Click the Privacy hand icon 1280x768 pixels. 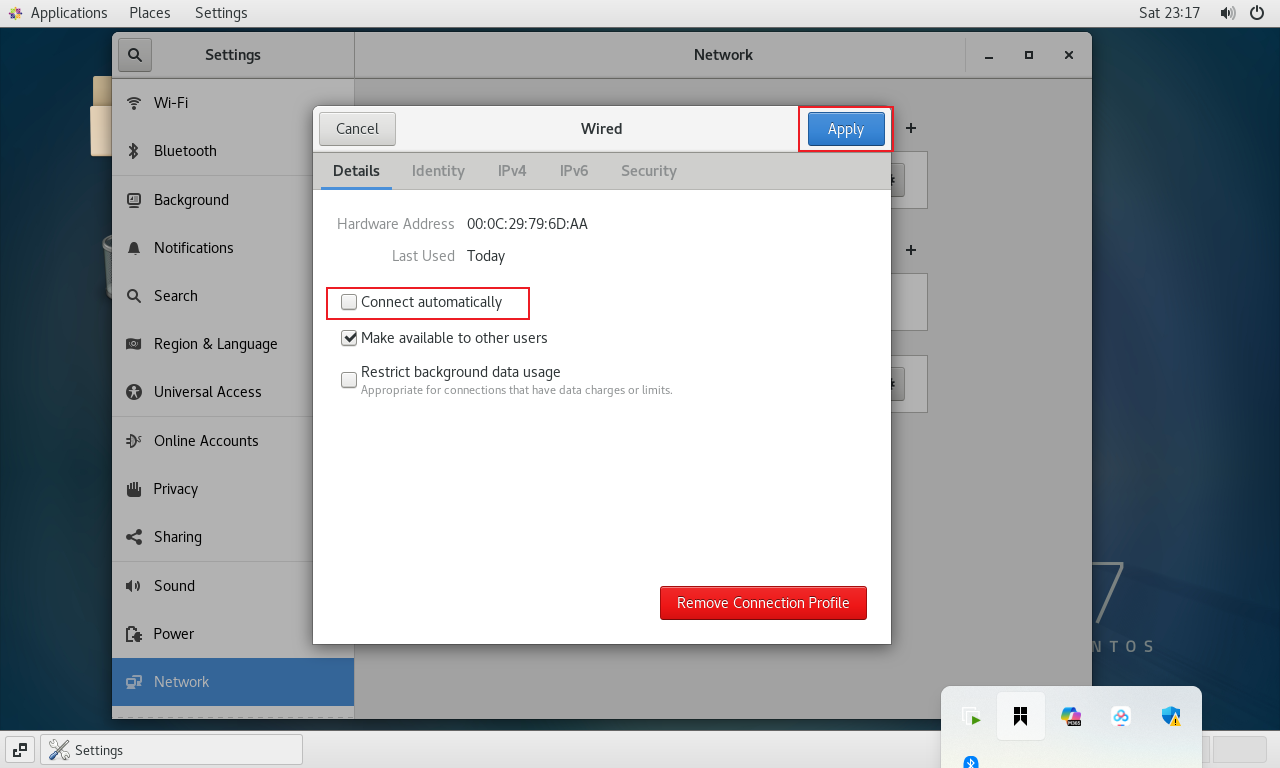coord(134,489)
